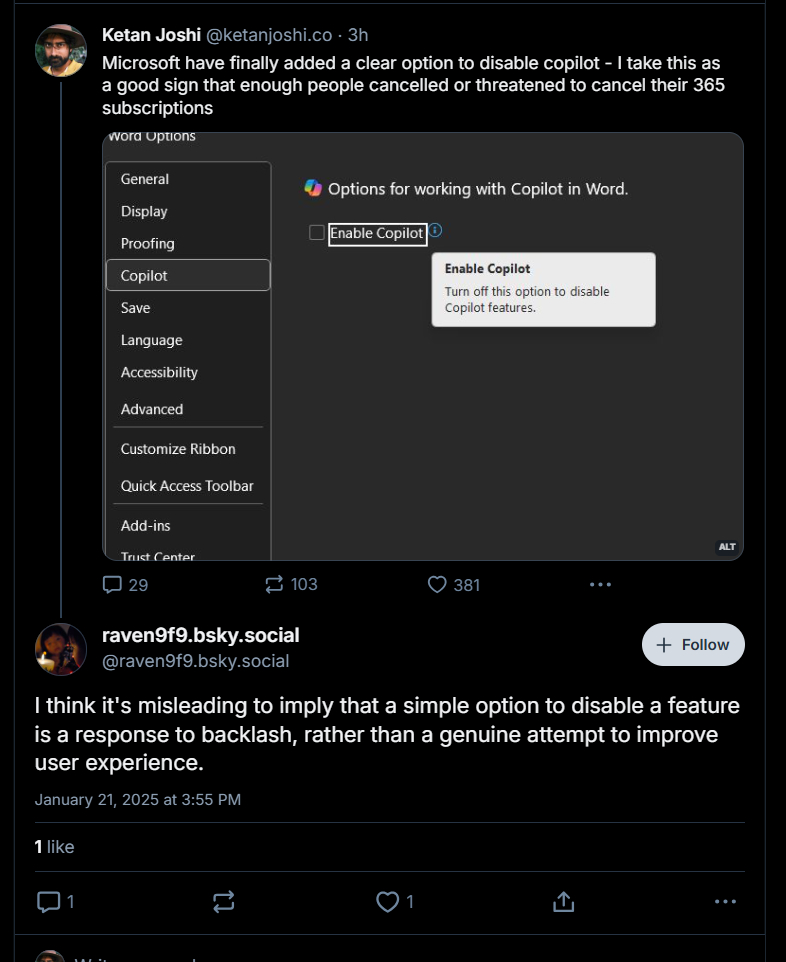The width and height of the screenshot is (786, 962).
Task: Repost Ketan Joshi's post with 103 reposts
Action: coord(291,584)
